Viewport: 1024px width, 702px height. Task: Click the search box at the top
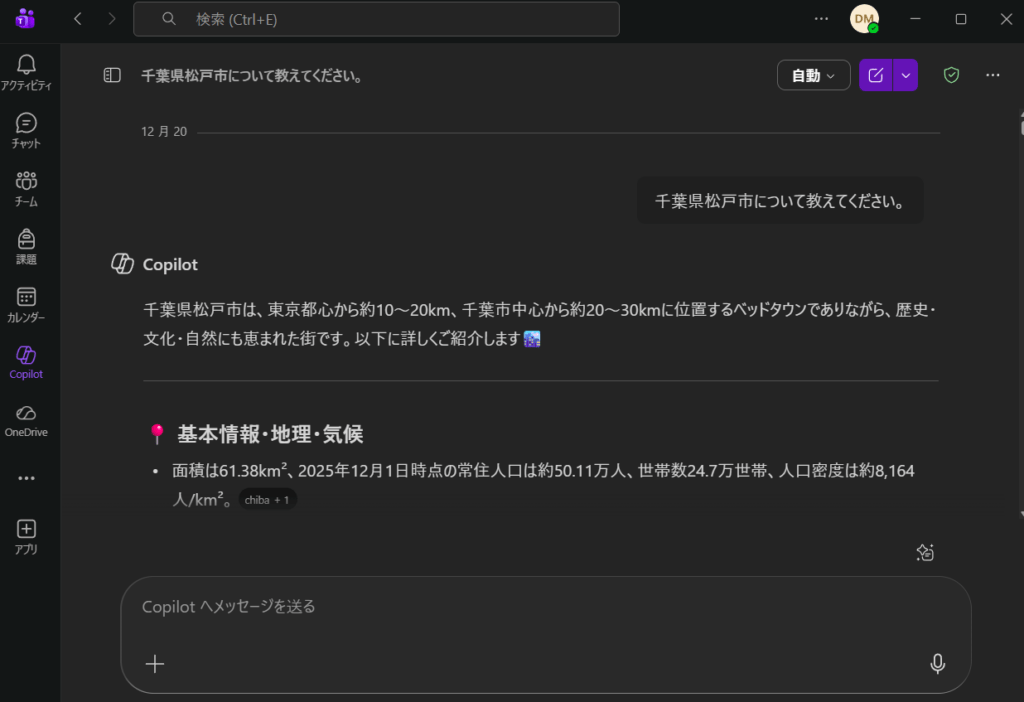[377, 19]
